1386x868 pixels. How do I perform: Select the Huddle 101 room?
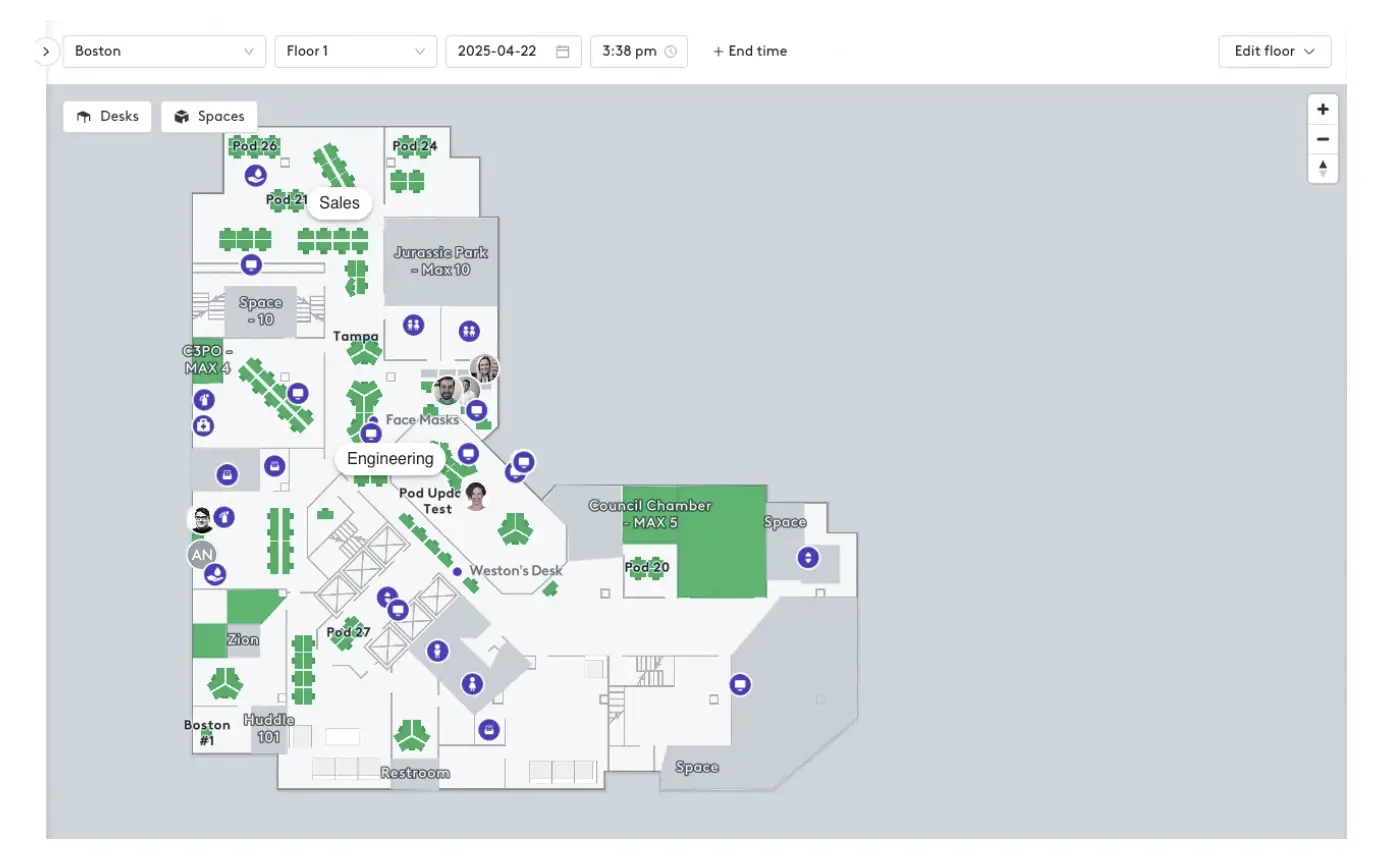[268, 727]
